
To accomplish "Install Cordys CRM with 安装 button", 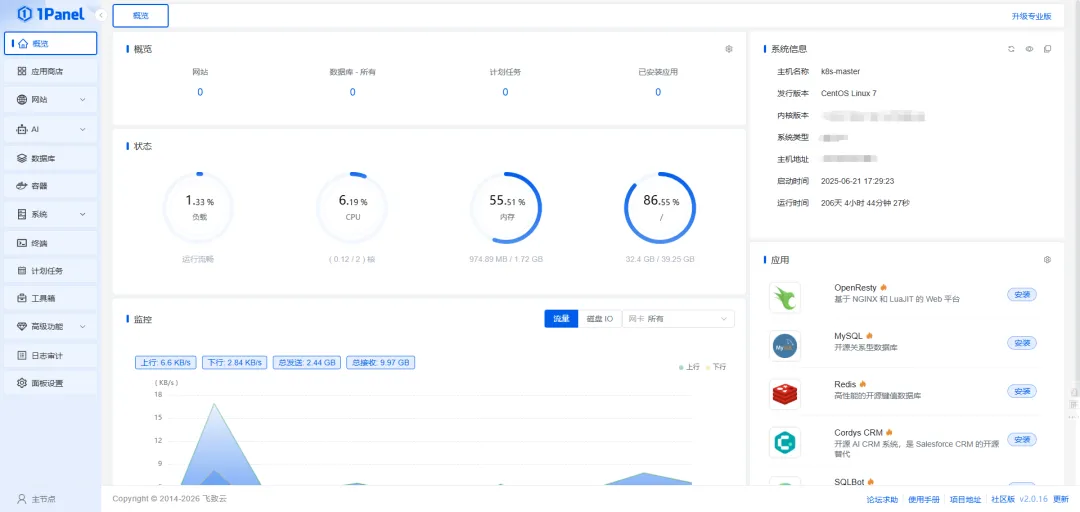I will tap(1021, 440).
